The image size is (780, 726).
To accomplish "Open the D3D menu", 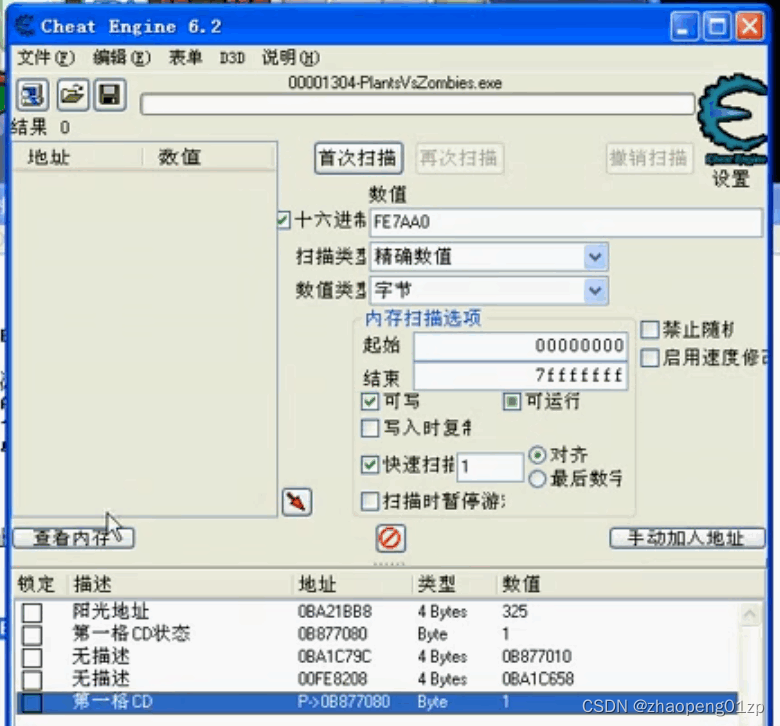I will 232,58.
